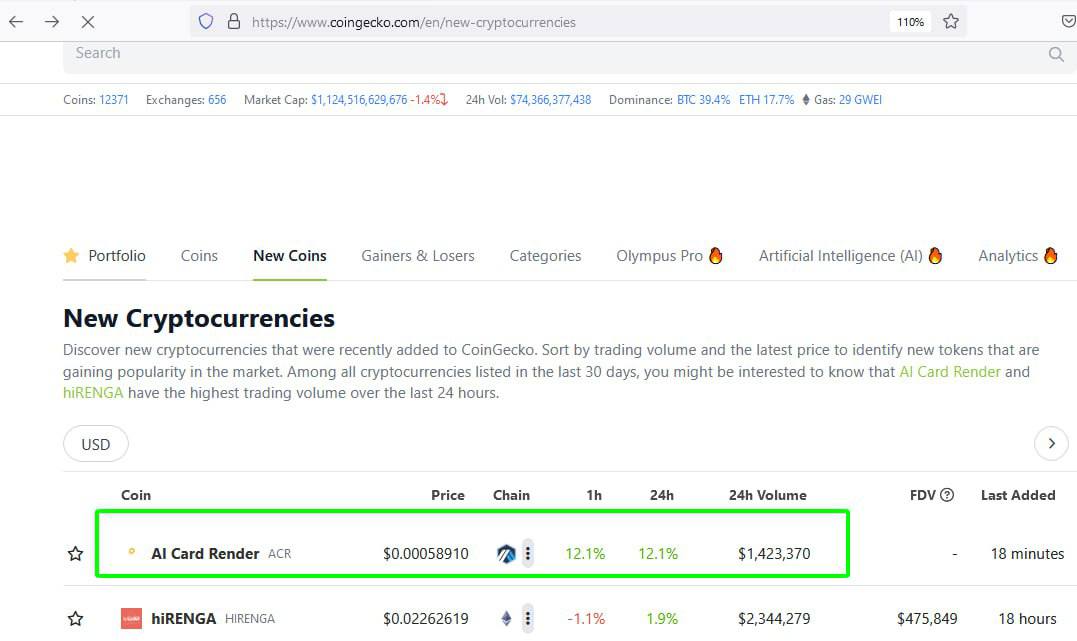The image size is (1077, 641).
Task: Open the Gas 29 GWEI link
Action: click(861, 100)
